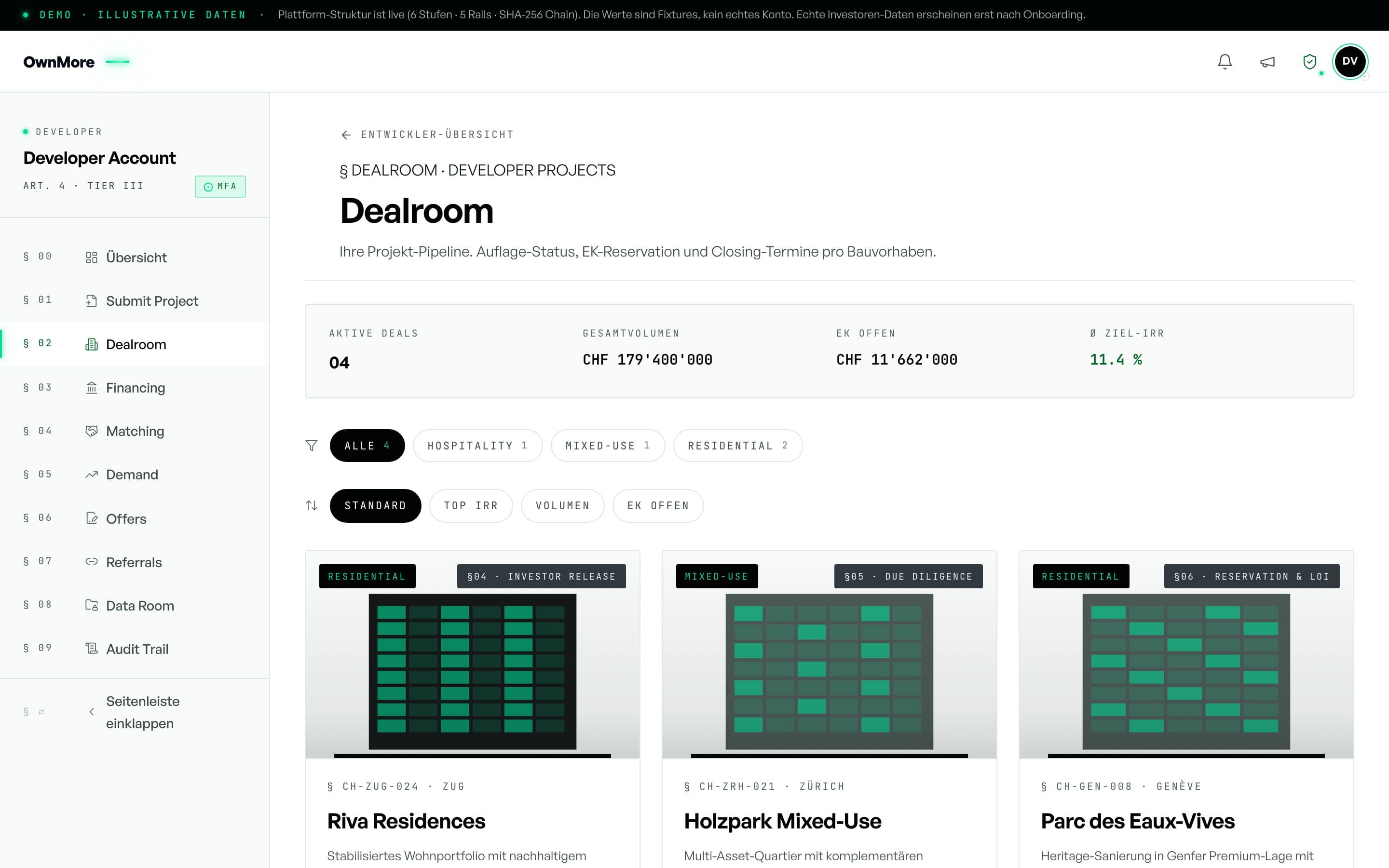This screenshot has width=1389, height=868.
Task: Select the Dealroom sidebar entry
Action: (x=134, y=344)
